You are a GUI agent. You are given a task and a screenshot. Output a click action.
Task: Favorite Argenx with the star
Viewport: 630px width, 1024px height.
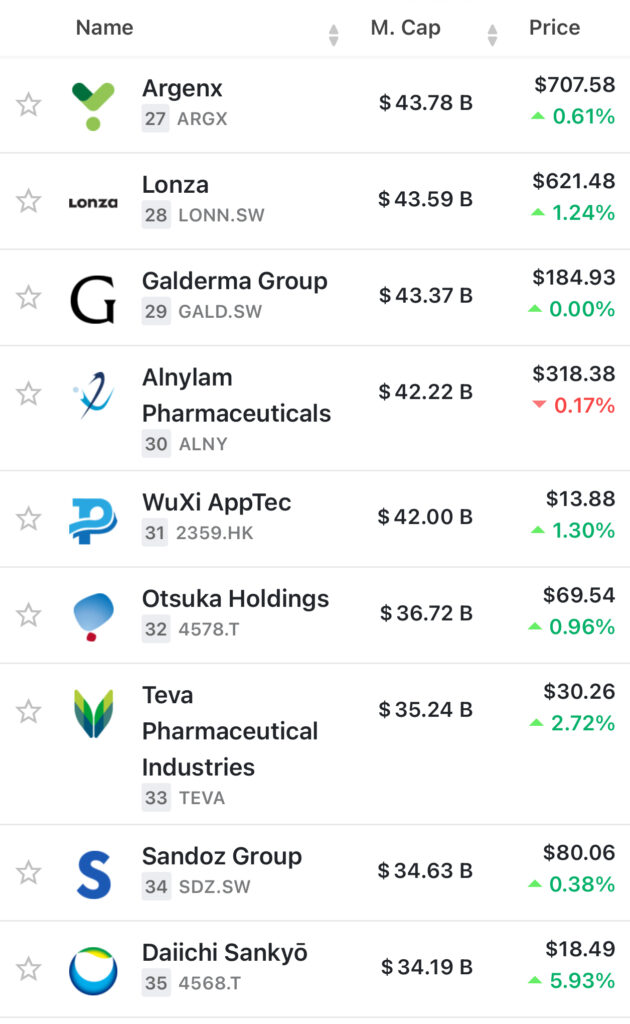coord(29,104)
